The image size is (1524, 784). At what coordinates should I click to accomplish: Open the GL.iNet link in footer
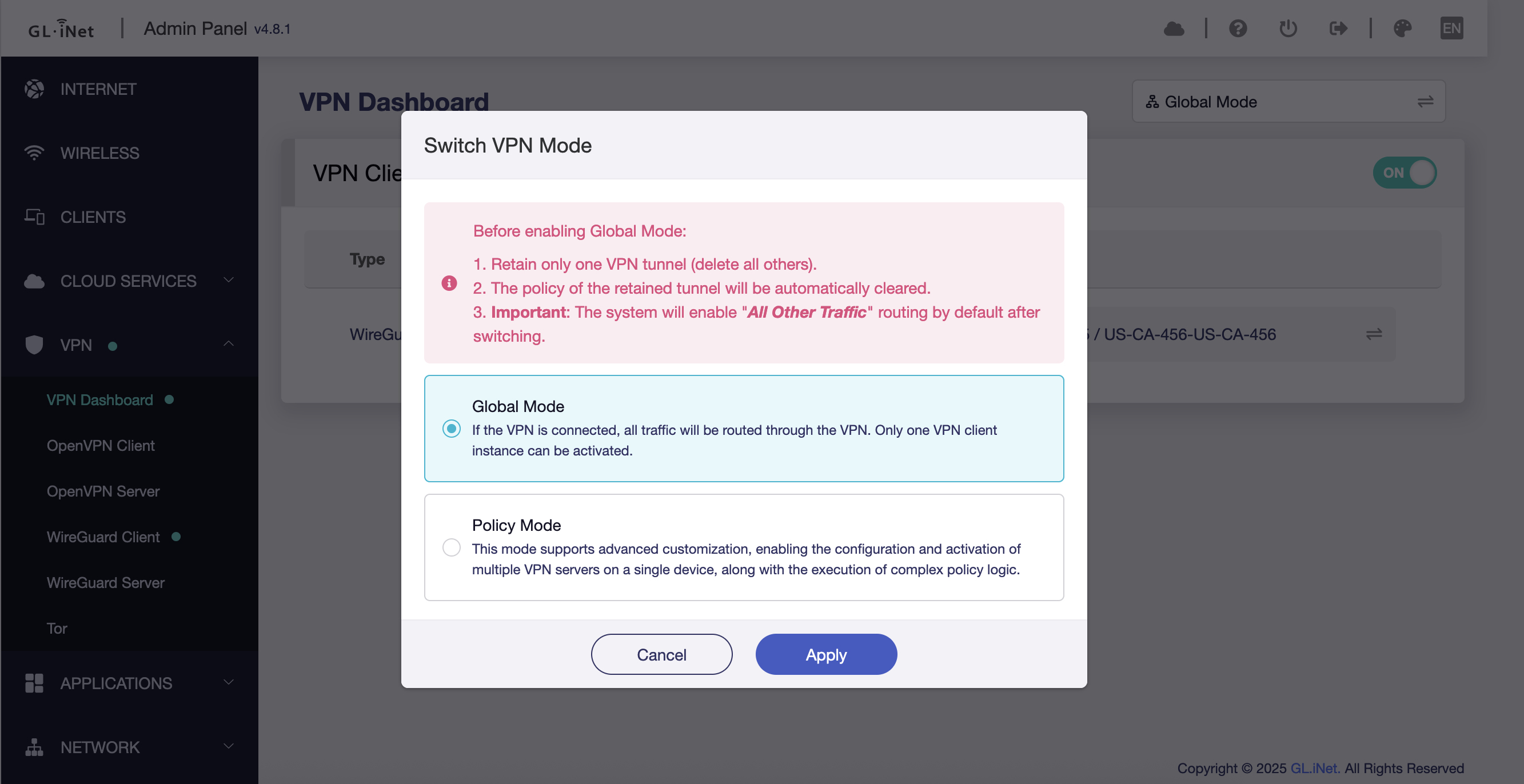[1315, 768]
